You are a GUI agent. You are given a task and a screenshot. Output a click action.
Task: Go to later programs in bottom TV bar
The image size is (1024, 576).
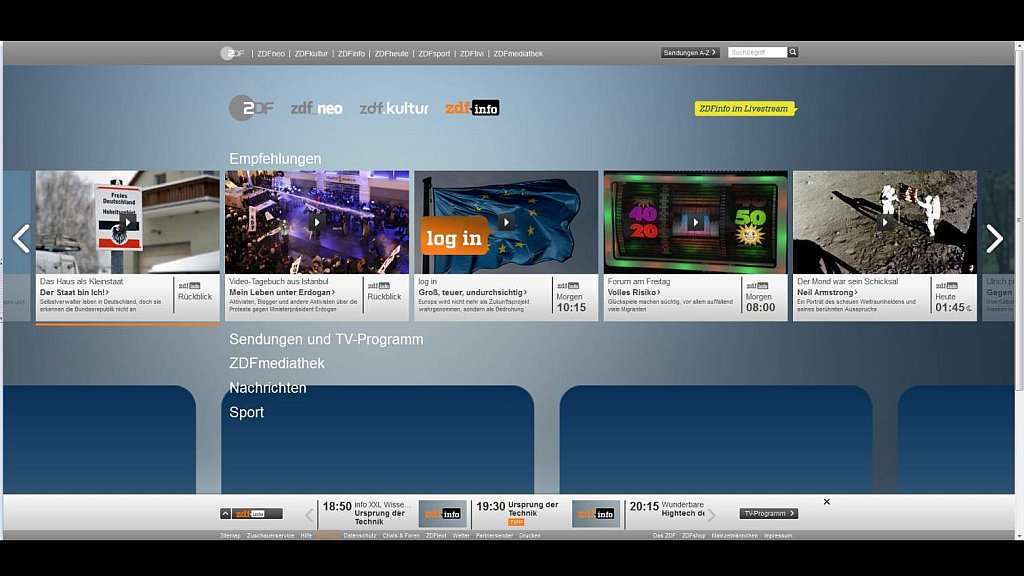pos(712,515)
